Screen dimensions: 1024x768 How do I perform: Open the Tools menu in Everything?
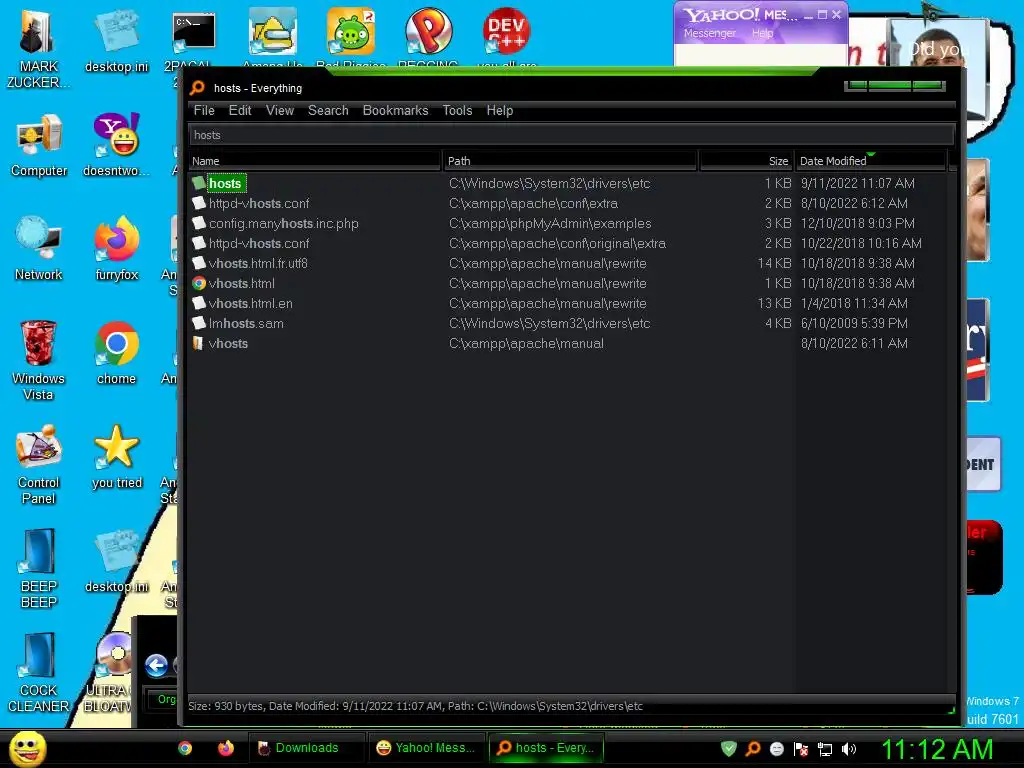pos(457,110)
